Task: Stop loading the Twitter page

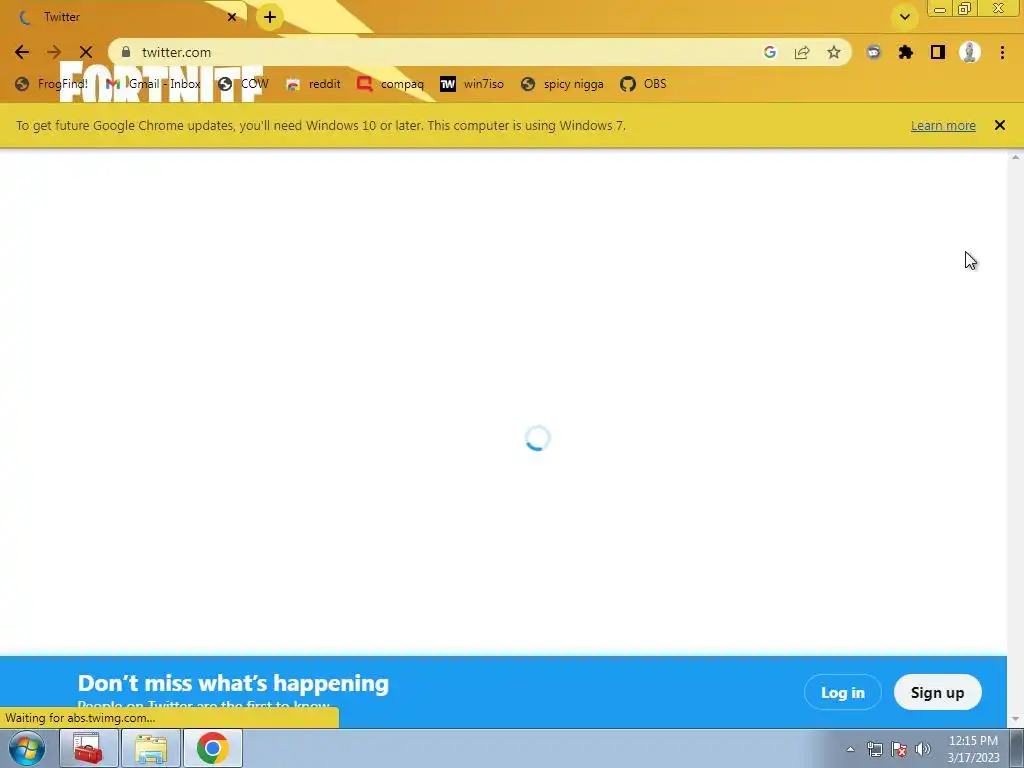Action: [x=86, y=52]
